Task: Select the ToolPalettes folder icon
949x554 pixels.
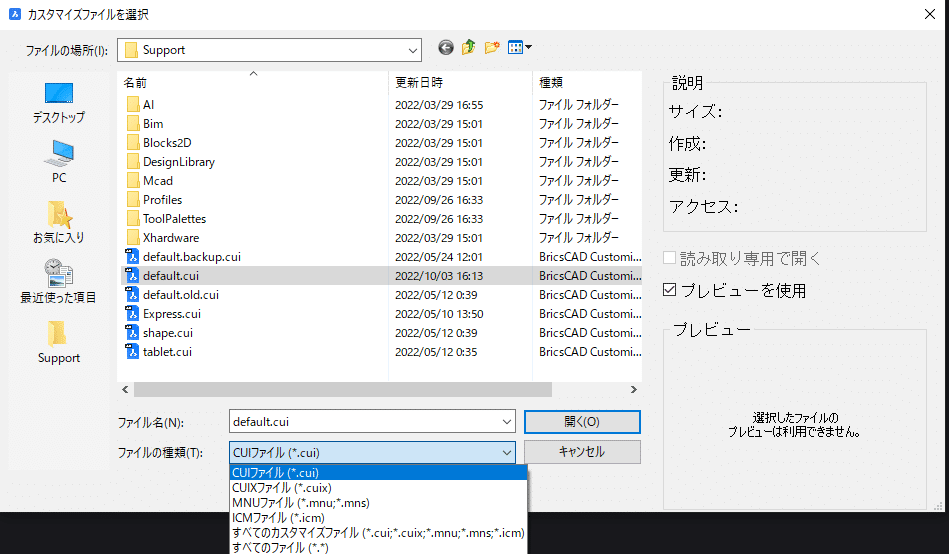Action: (x=133, y=219)
